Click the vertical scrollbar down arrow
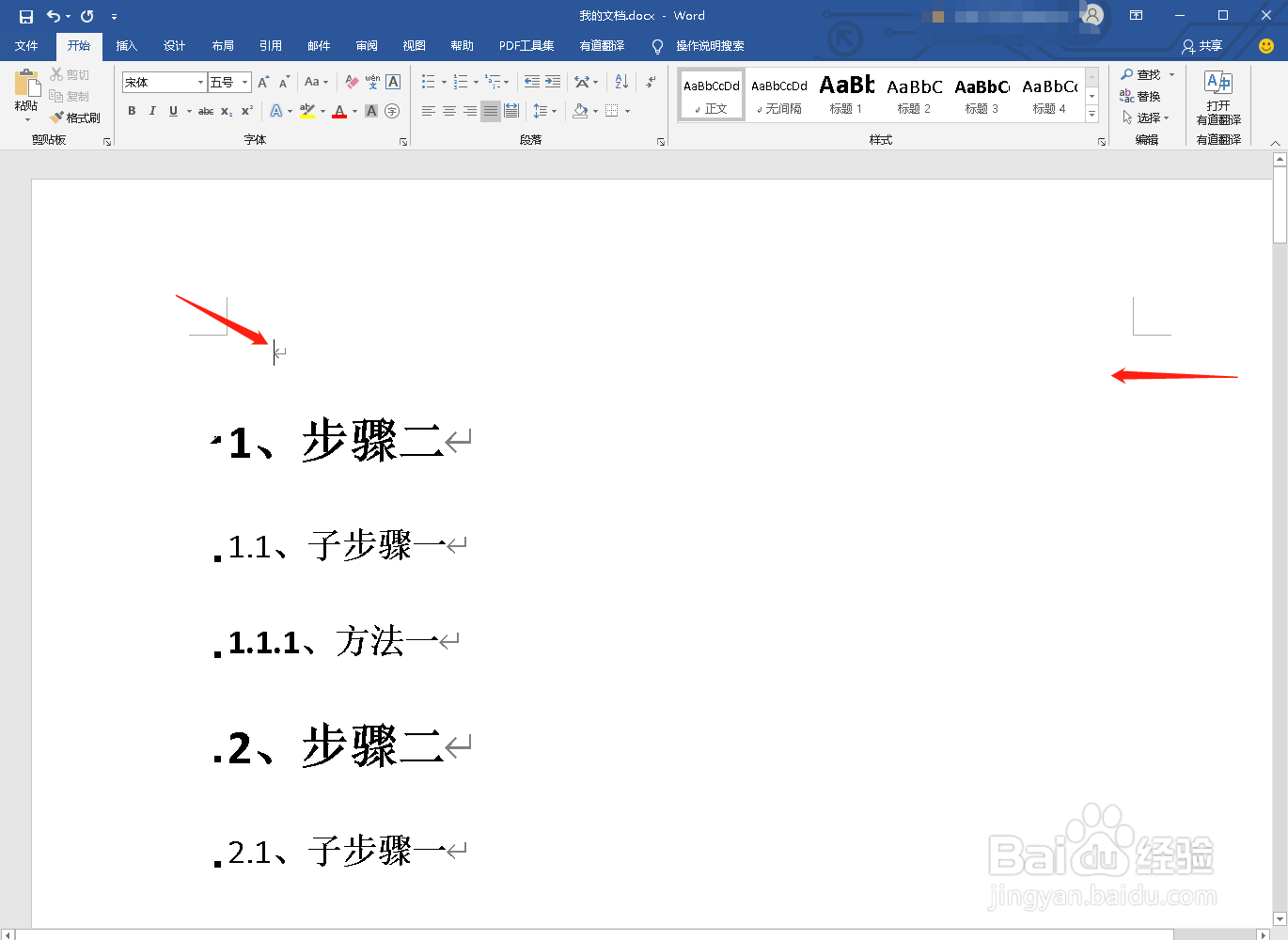 tap(1280, 919)
